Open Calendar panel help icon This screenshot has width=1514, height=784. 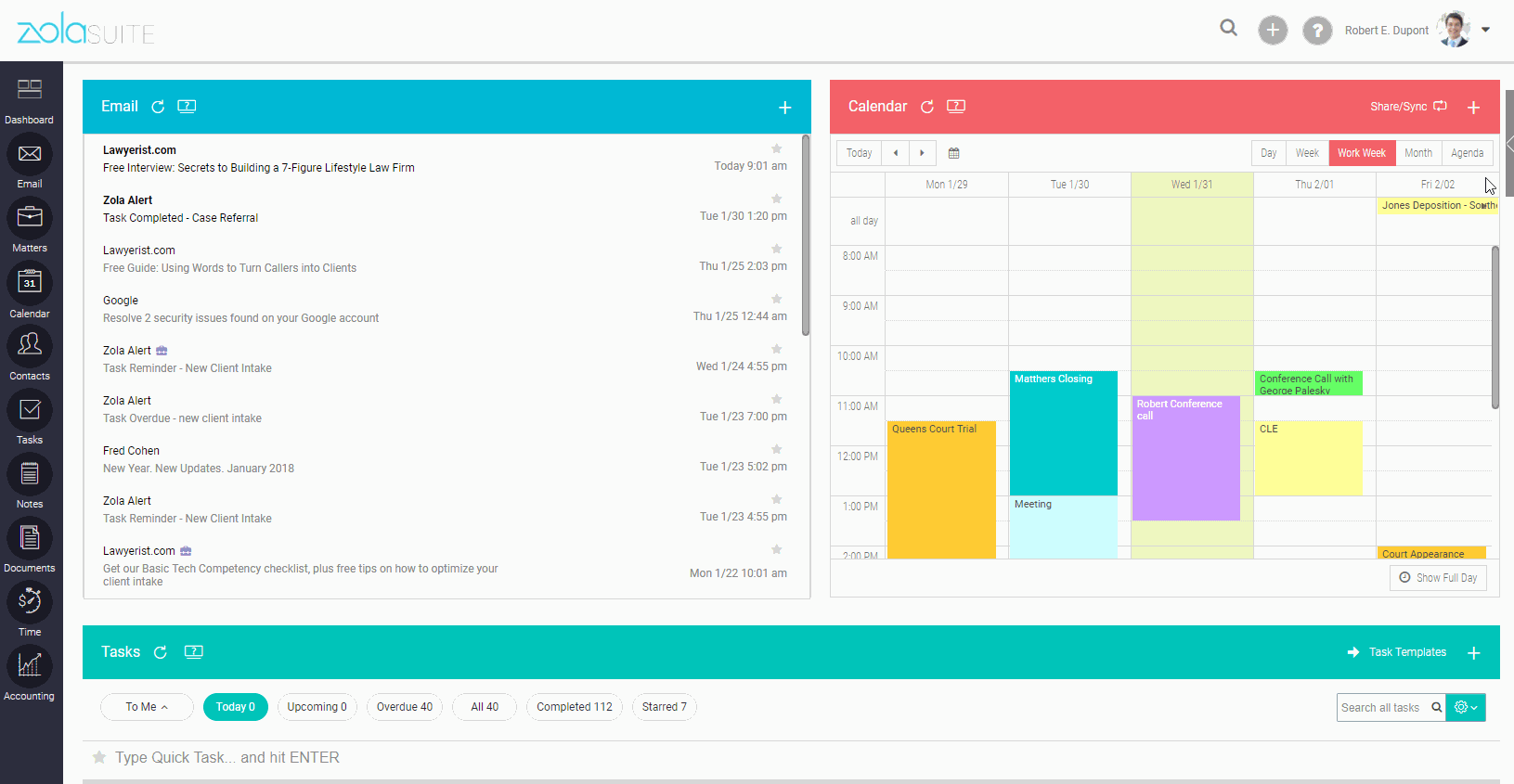[x=956, y=106]
